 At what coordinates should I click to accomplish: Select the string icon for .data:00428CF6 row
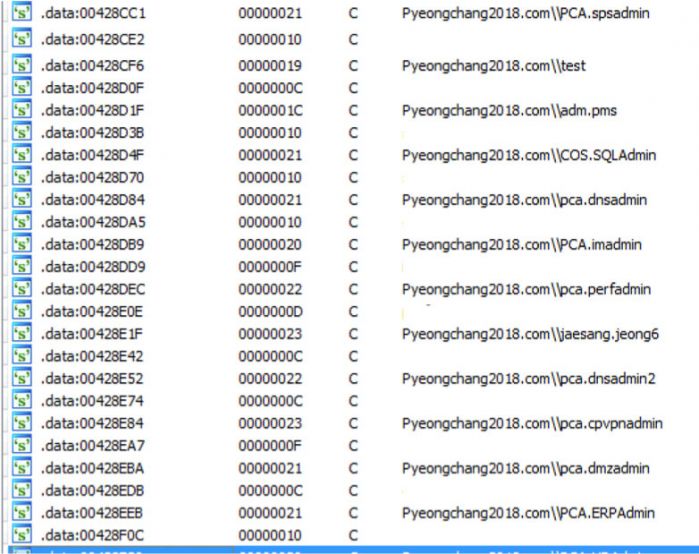[x=21, y=66]
